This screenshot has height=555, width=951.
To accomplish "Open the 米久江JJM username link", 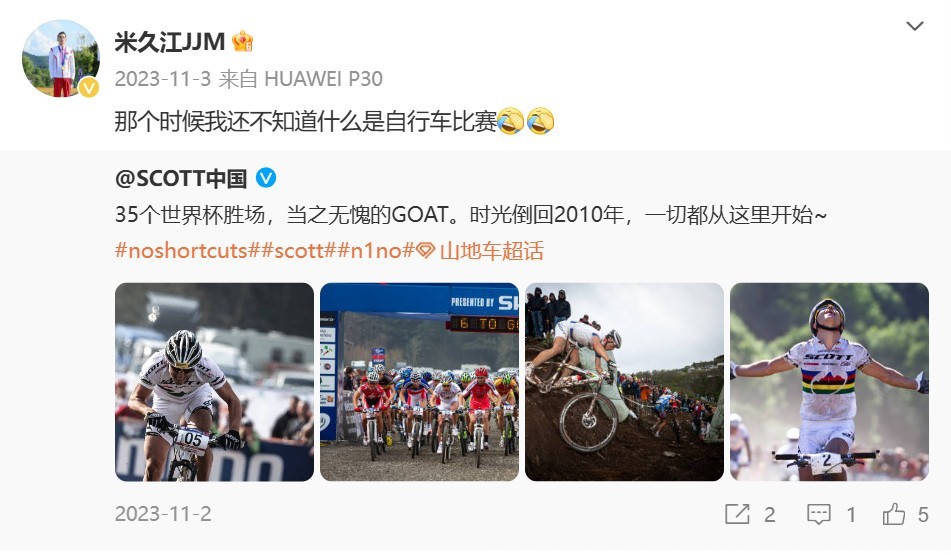I will pos(170,42).
